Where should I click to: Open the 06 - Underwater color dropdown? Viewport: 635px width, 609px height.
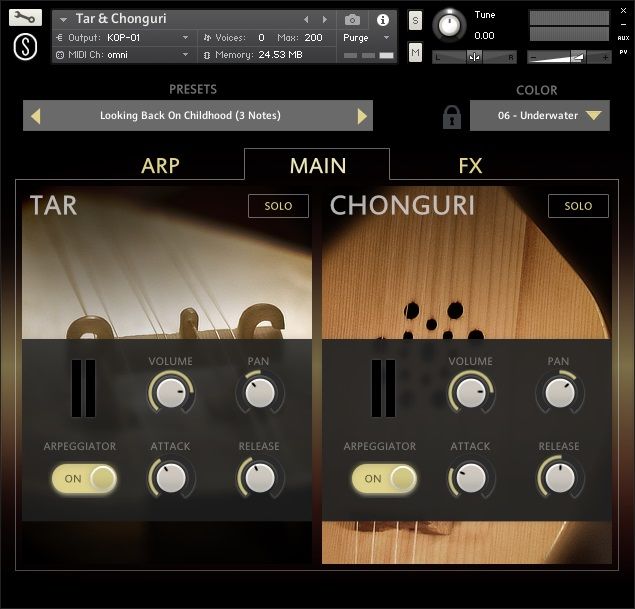click(539, 116)
